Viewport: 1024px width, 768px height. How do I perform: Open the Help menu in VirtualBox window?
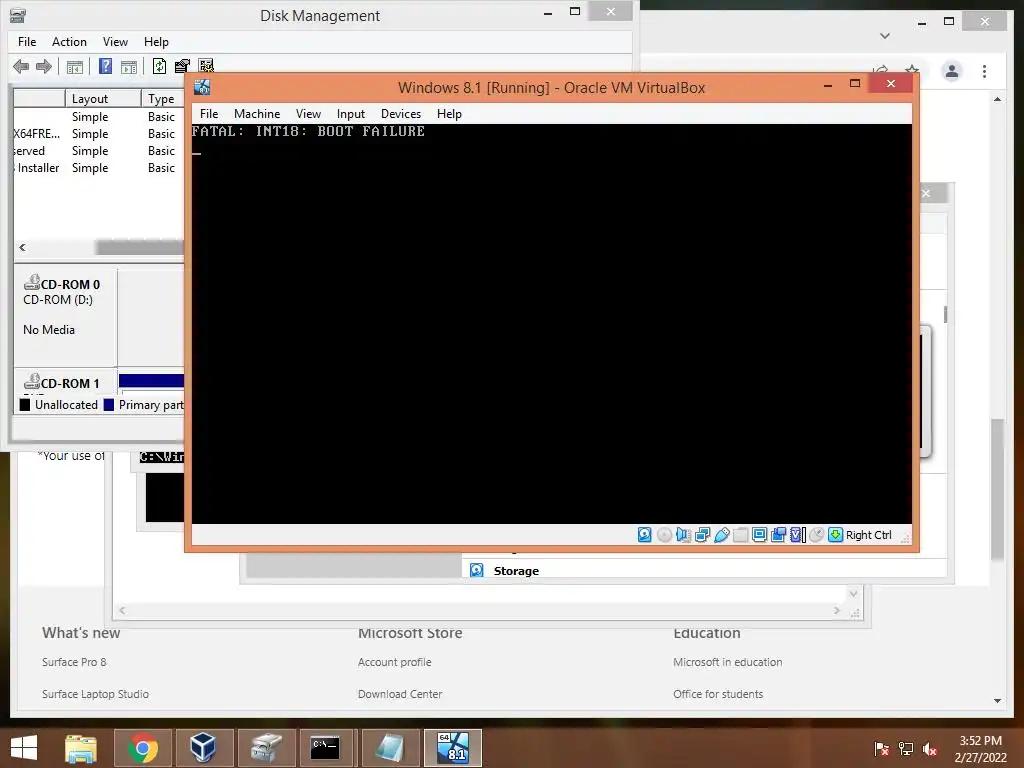[449, 114]
